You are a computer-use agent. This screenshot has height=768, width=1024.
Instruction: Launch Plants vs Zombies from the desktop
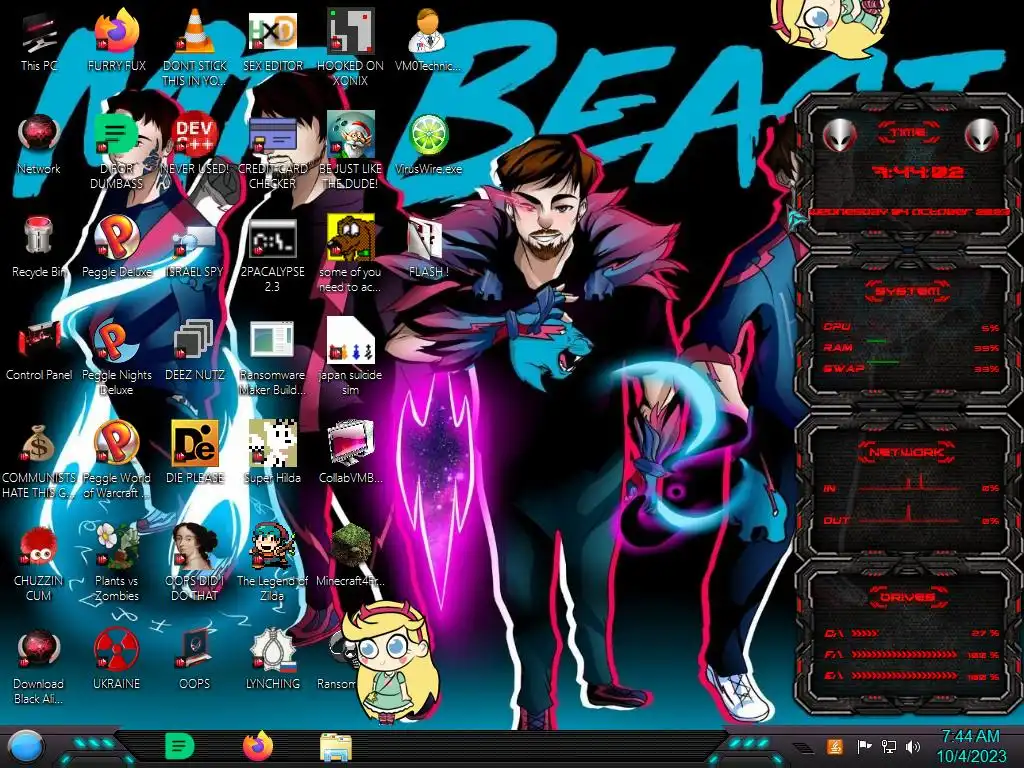tap(116, 562)
